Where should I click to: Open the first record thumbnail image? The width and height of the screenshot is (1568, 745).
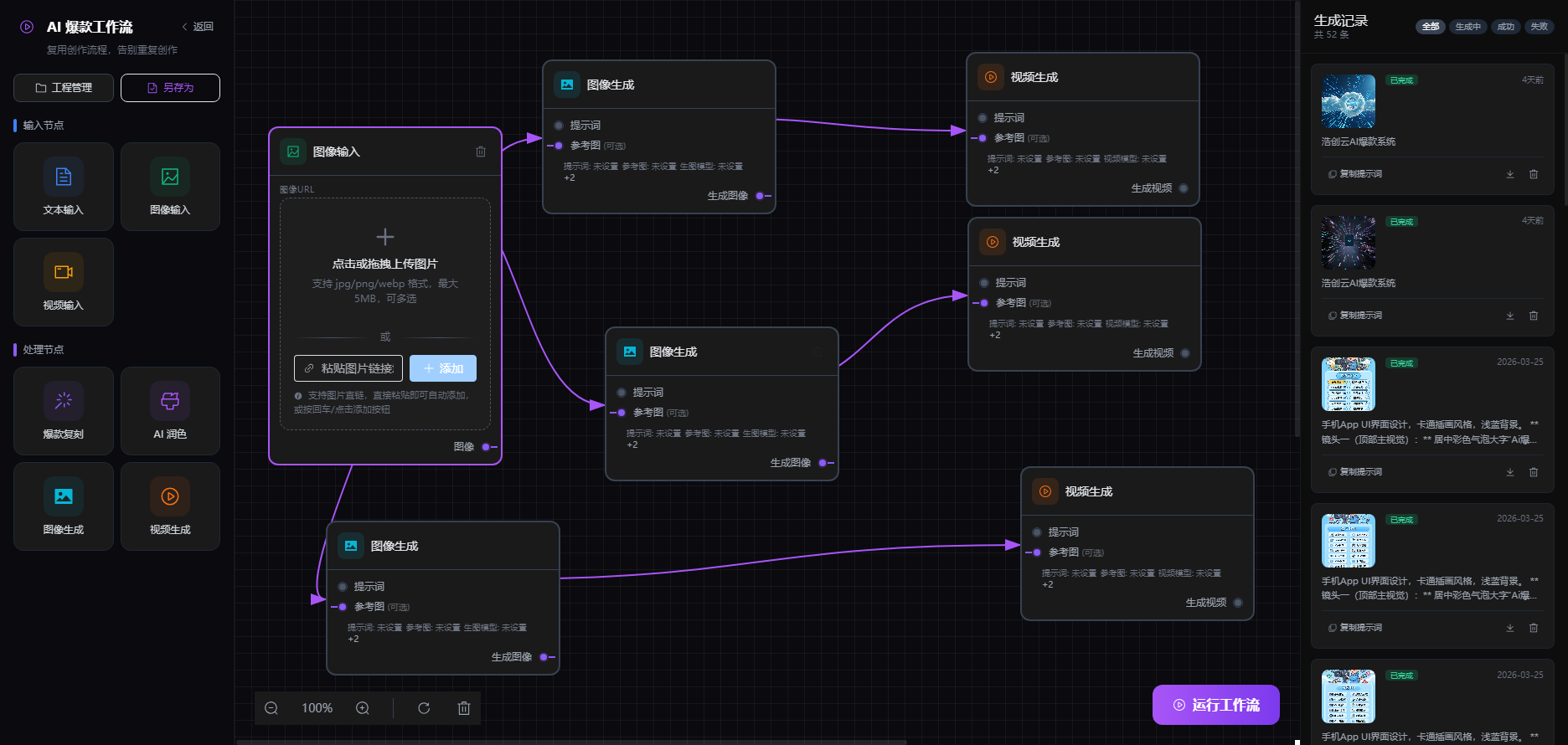(1348, 101)
